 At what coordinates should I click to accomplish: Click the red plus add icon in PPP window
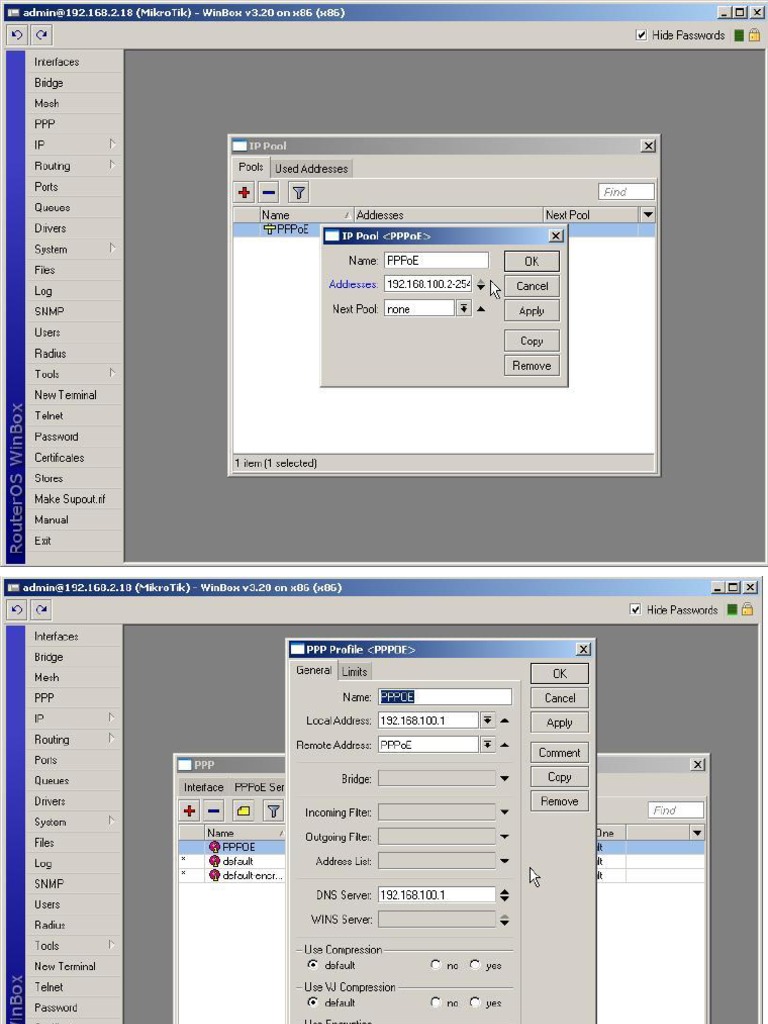click(189, 811)
